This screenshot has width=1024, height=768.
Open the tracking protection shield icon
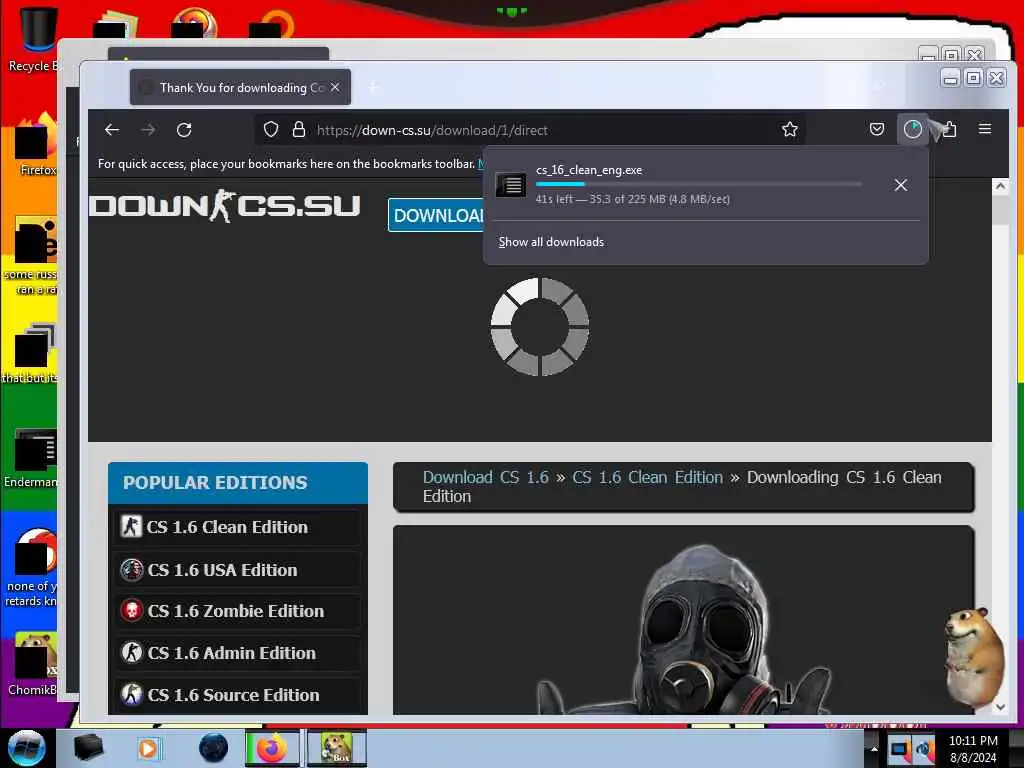[x=271, y=130]
